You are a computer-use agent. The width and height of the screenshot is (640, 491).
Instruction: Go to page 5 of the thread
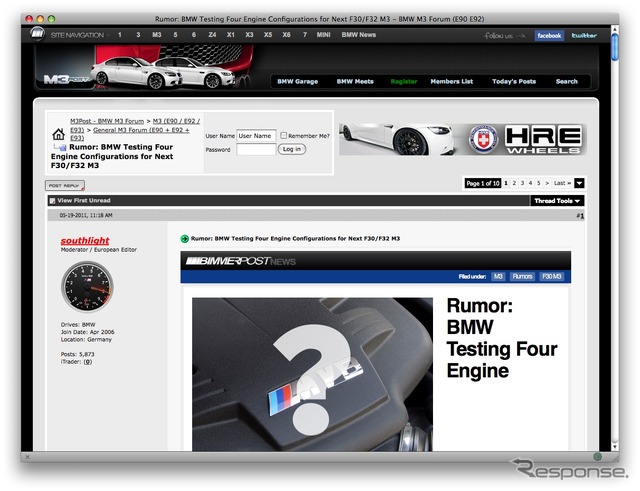pyautogui.click(x=539, y=183)
